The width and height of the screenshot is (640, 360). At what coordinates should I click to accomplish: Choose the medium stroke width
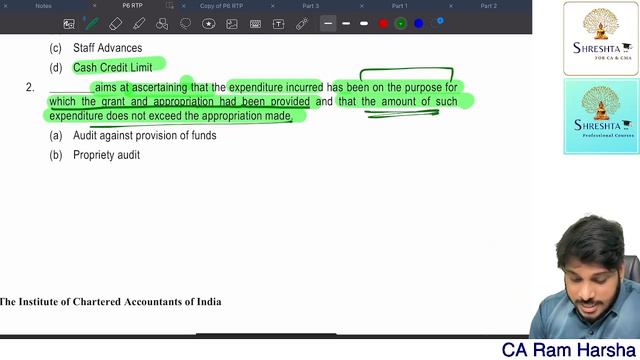346,24
